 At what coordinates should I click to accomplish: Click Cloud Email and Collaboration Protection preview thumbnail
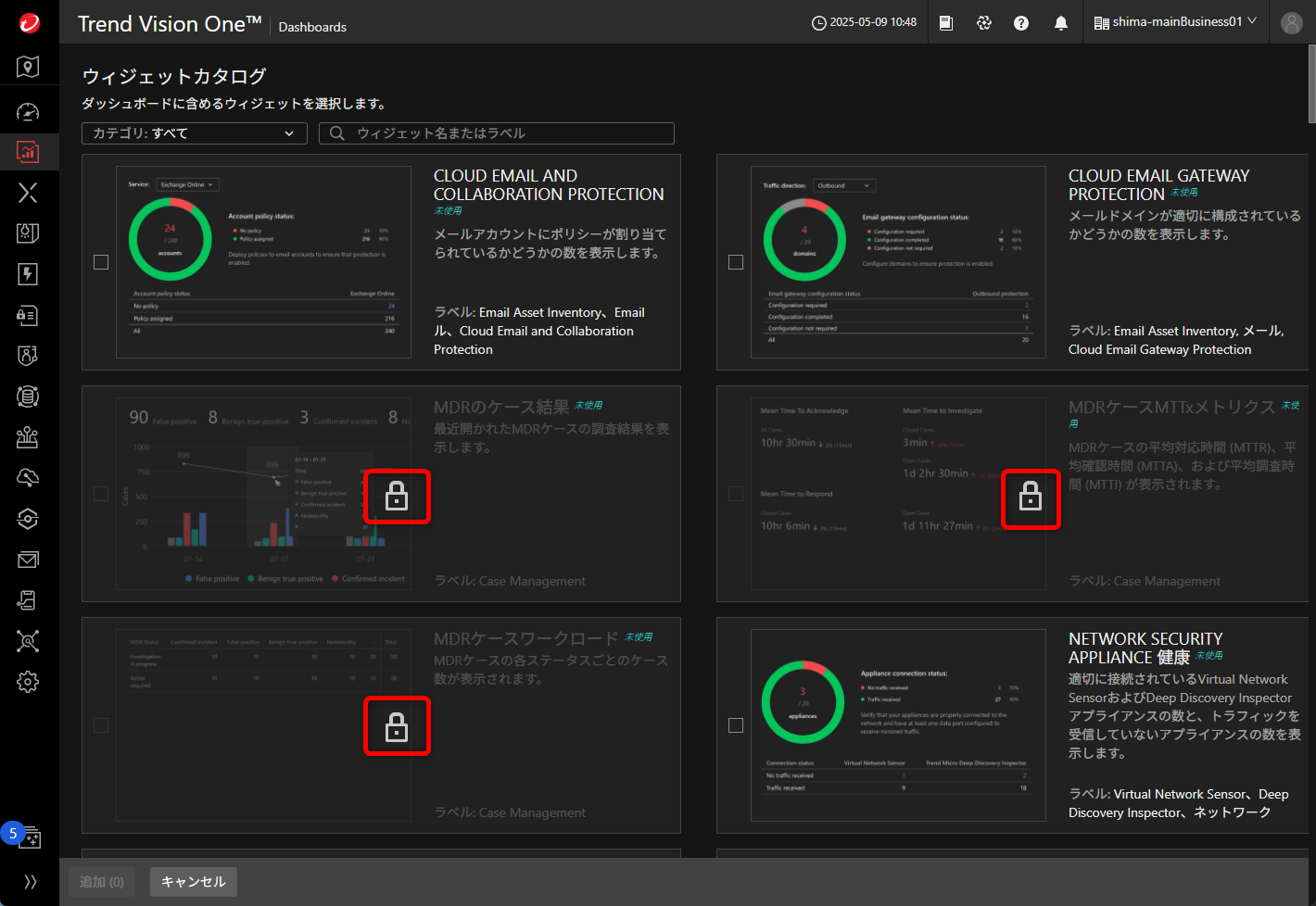(x=263, y=262)
